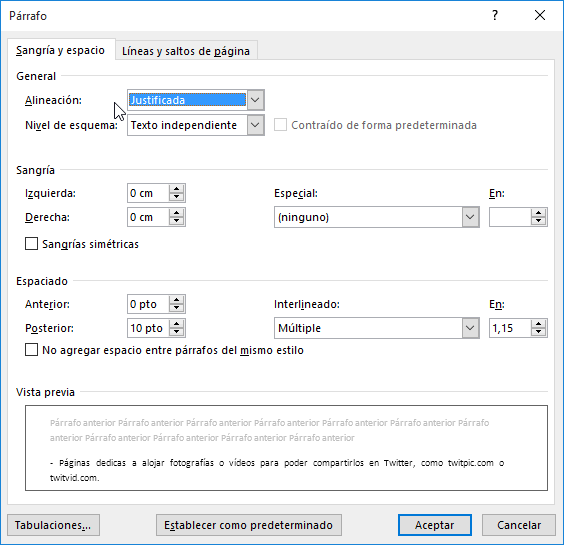Decrease the Derecha indent with down arrow
Image resolution: width=564 pixels, height=545 pixels.
(177, 221)
